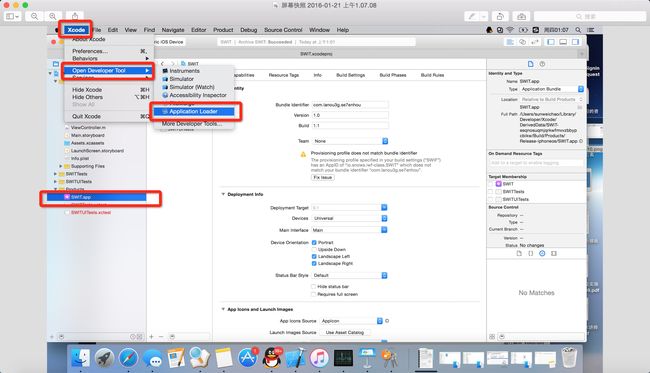Open the Status Bar Style dropdown
Screen dimensions: 650x373
(349, 275)
